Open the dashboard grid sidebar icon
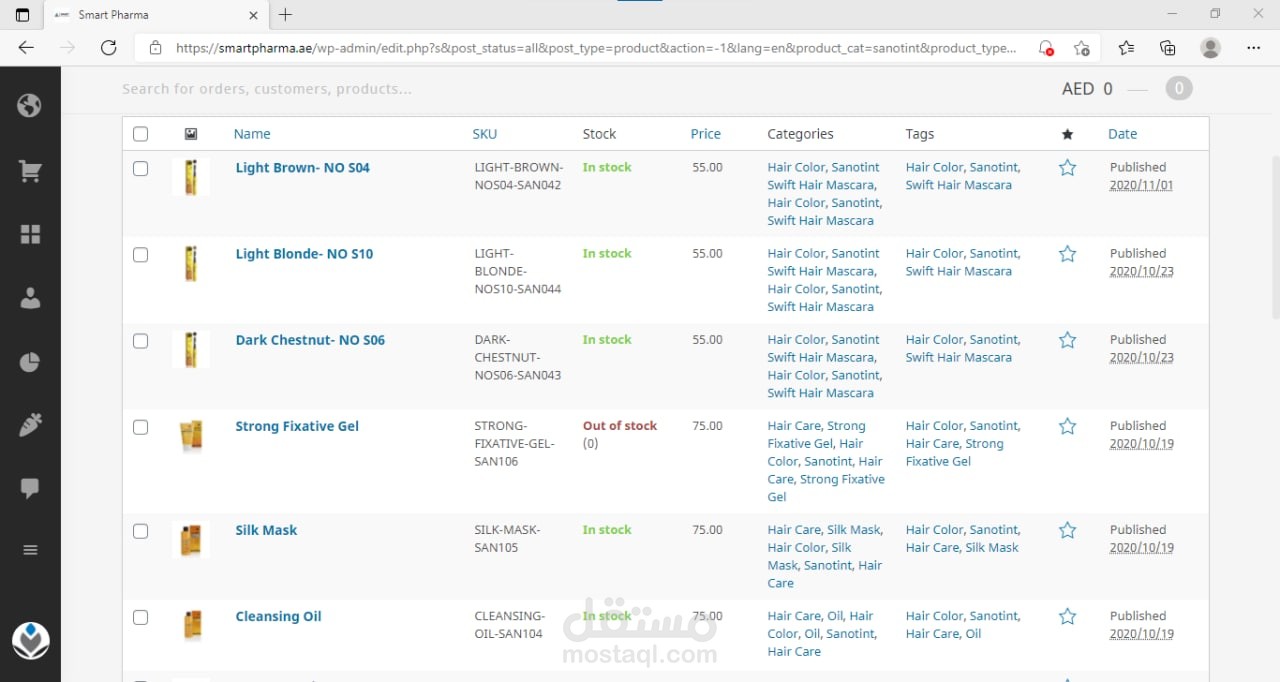1280x682 pixels. [30, 234]
